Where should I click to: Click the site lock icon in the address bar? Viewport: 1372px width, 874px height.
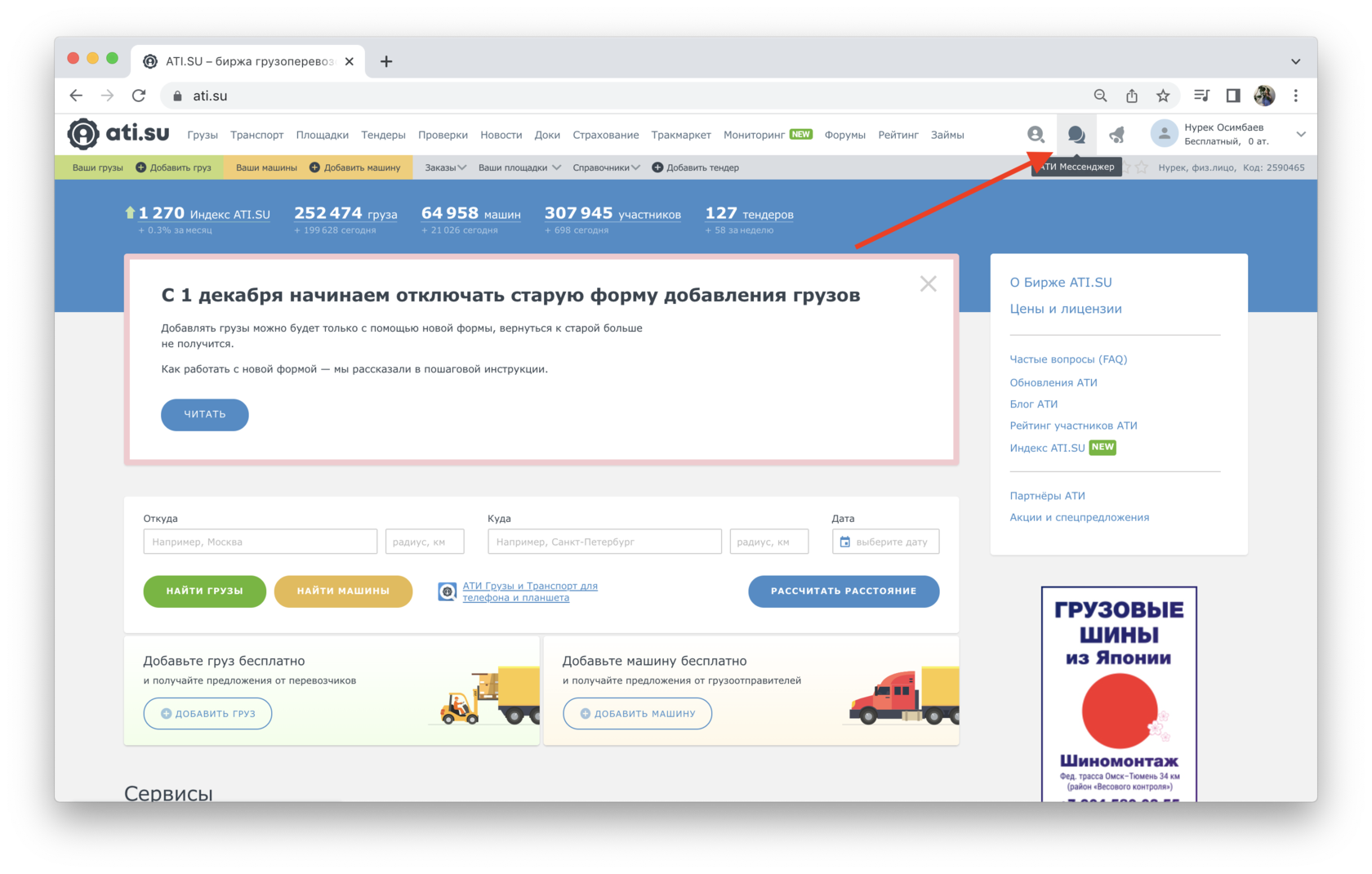[177, 96]
